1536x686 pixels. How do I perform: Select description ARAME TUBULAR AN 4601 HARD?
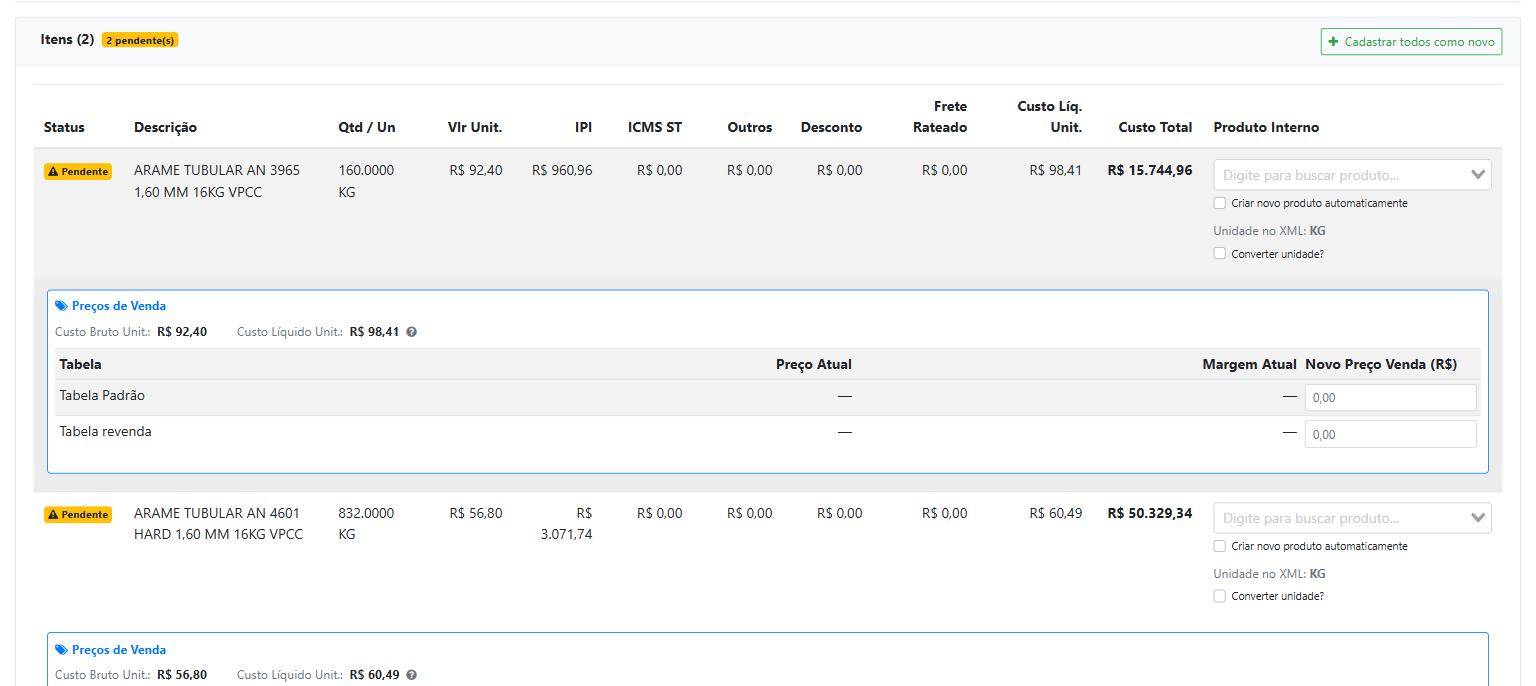(218, 524)
